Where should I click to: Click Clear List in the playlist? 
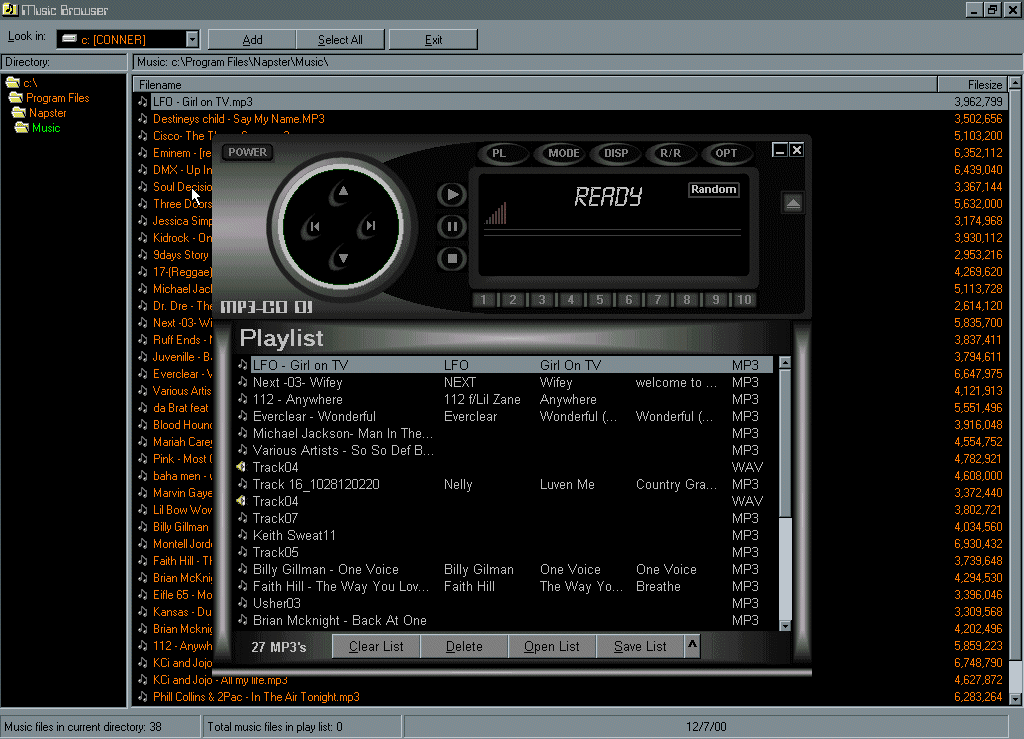(376, 646)
